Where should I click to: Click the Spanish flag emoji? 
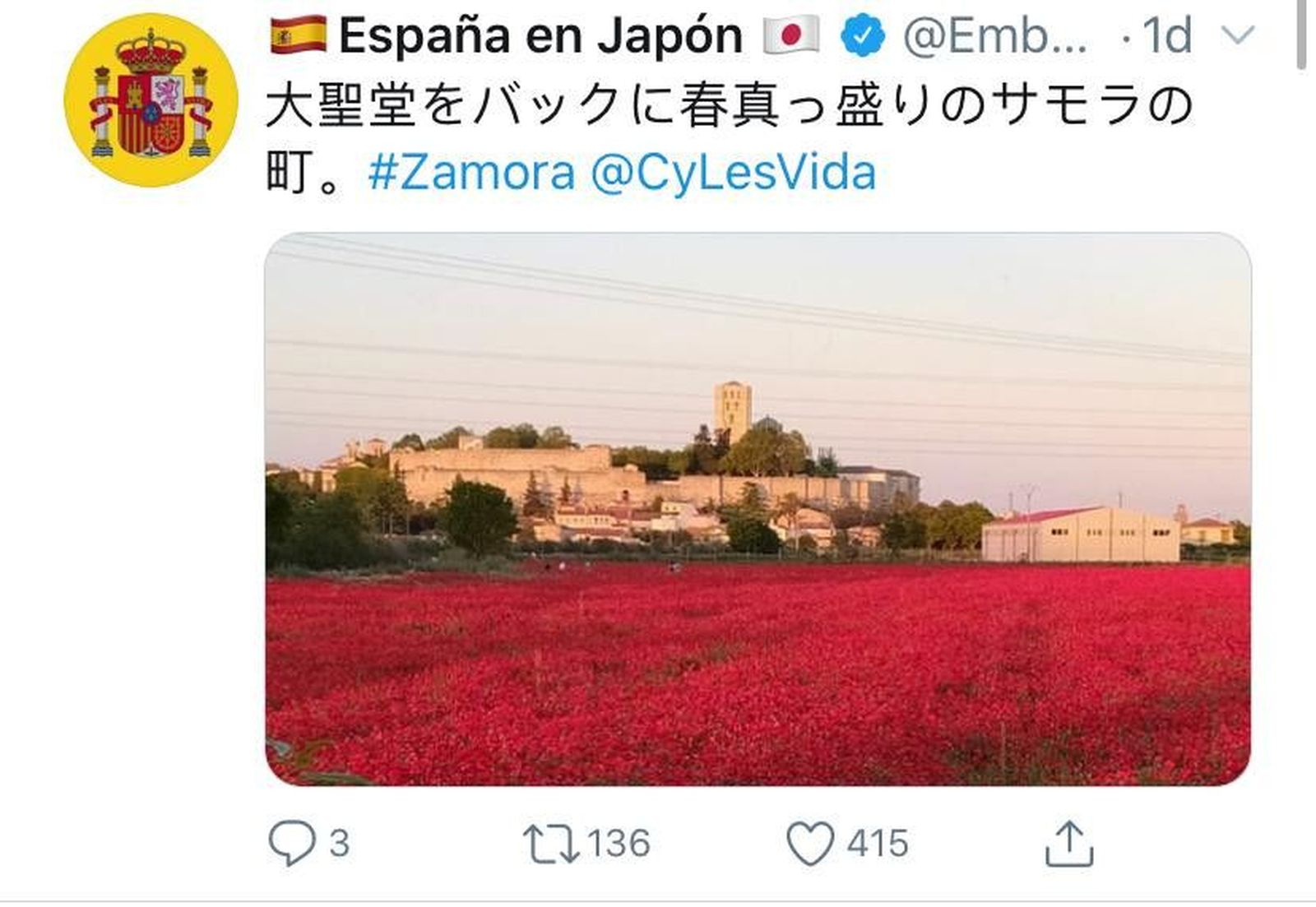point(298,35)
